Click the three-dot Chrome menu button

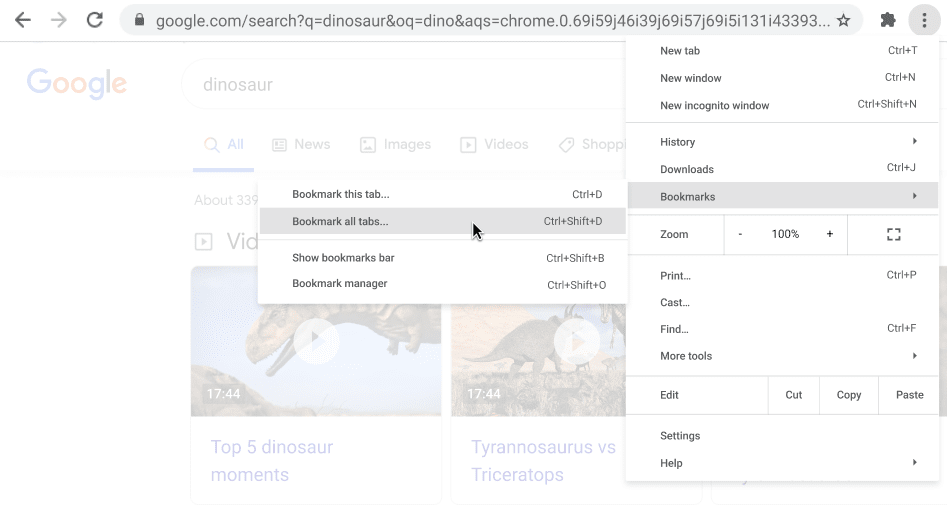pos(924,21)
